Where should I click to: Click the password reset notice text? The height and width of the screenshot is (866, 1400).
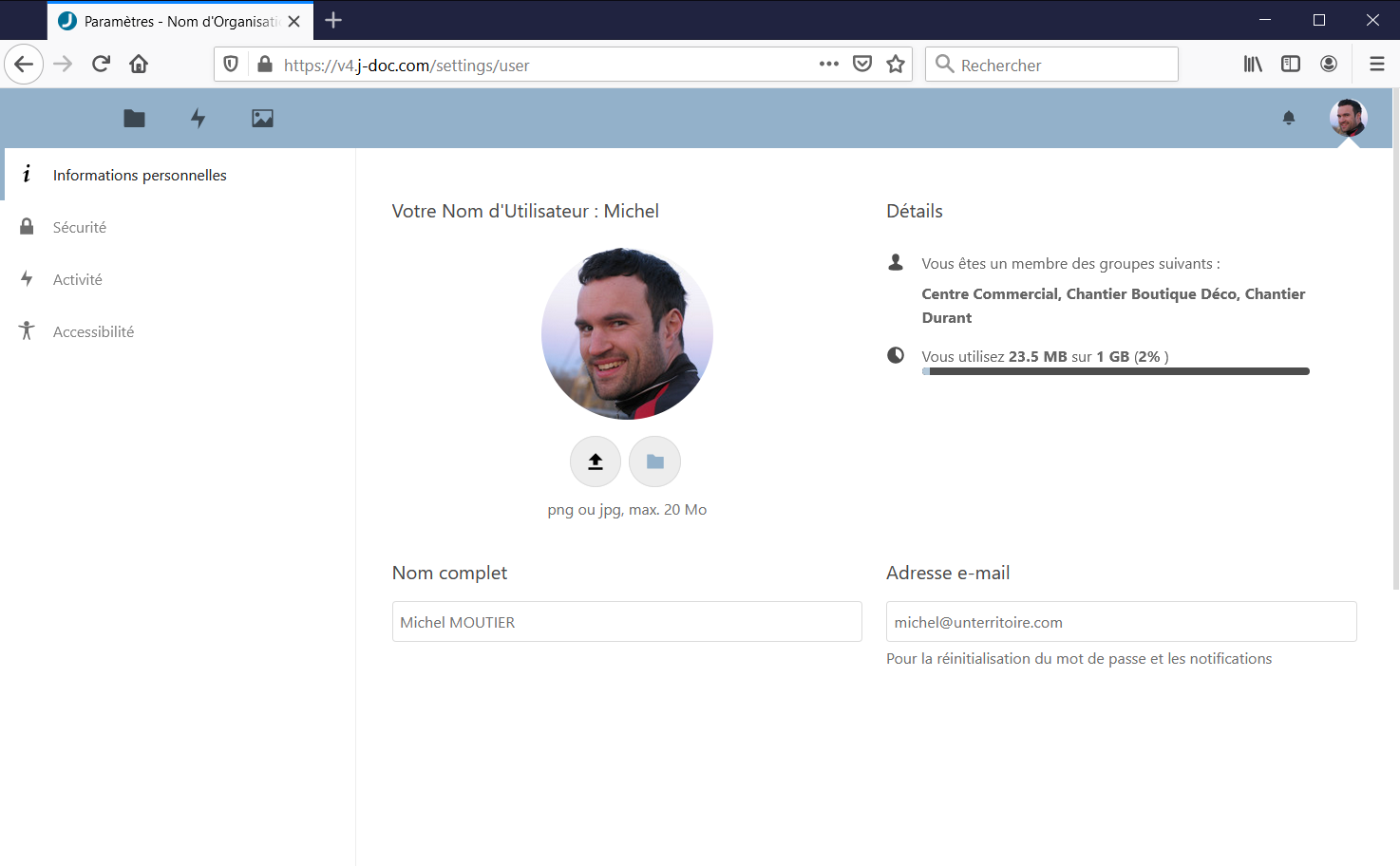click(1079, 658)
